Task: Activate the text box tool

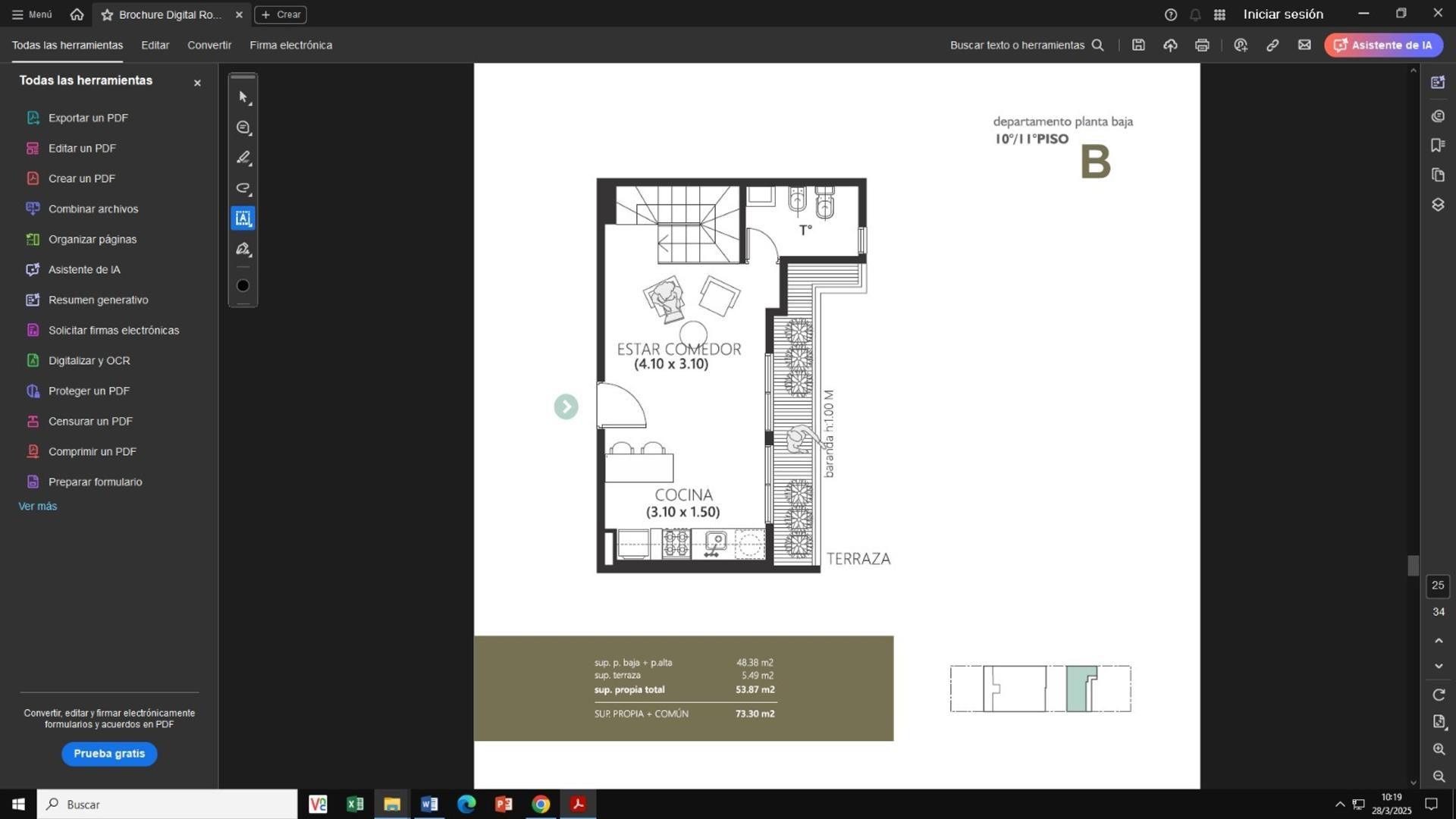Action: (243, 218)
